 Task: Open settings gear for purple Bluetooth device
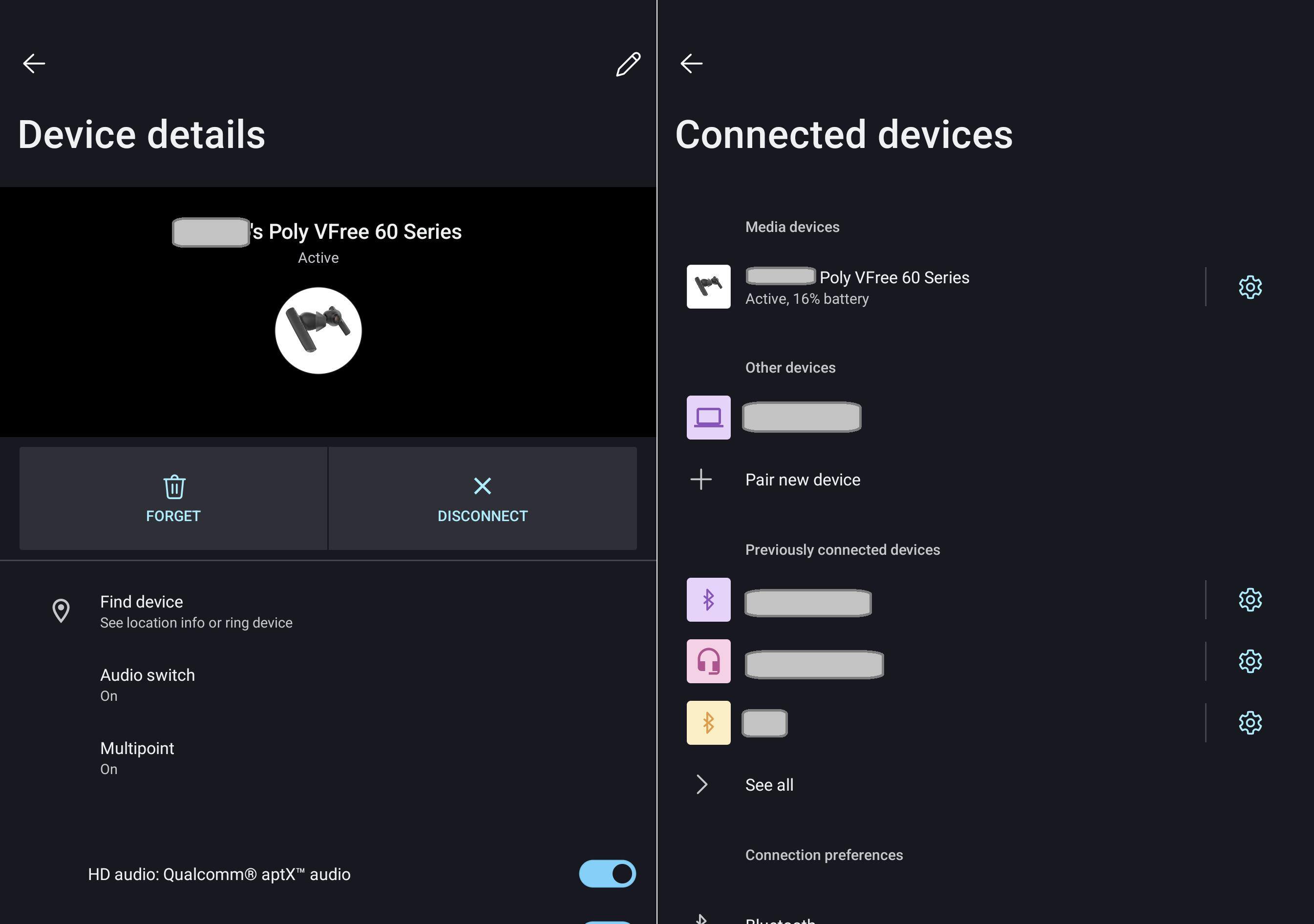1250,600
